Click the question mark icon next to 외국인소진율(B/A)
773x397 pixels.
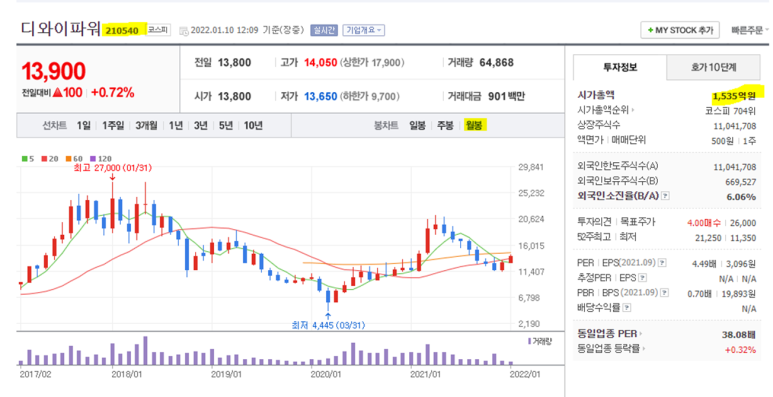[666, 196]
